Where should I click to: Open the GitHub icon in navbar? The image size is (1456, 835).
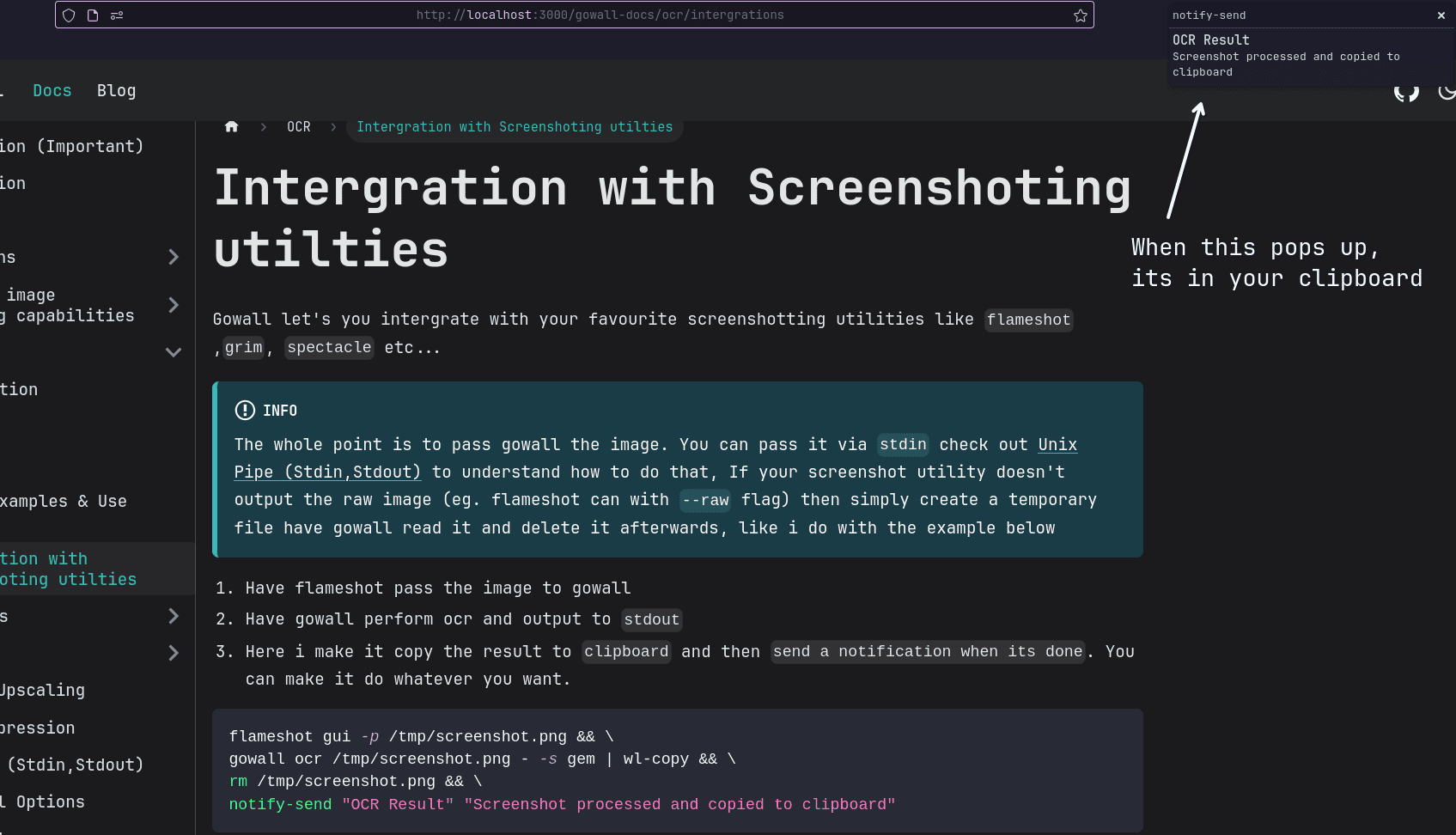click(1405, 91)
